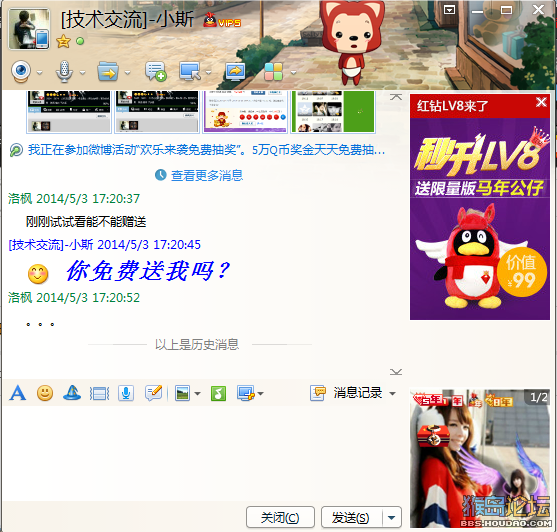The height and width of the screenshot is (532, 557).
Task: Start remote desktop assistance icon
Action: pyautogui.click(x=190, y=71)
